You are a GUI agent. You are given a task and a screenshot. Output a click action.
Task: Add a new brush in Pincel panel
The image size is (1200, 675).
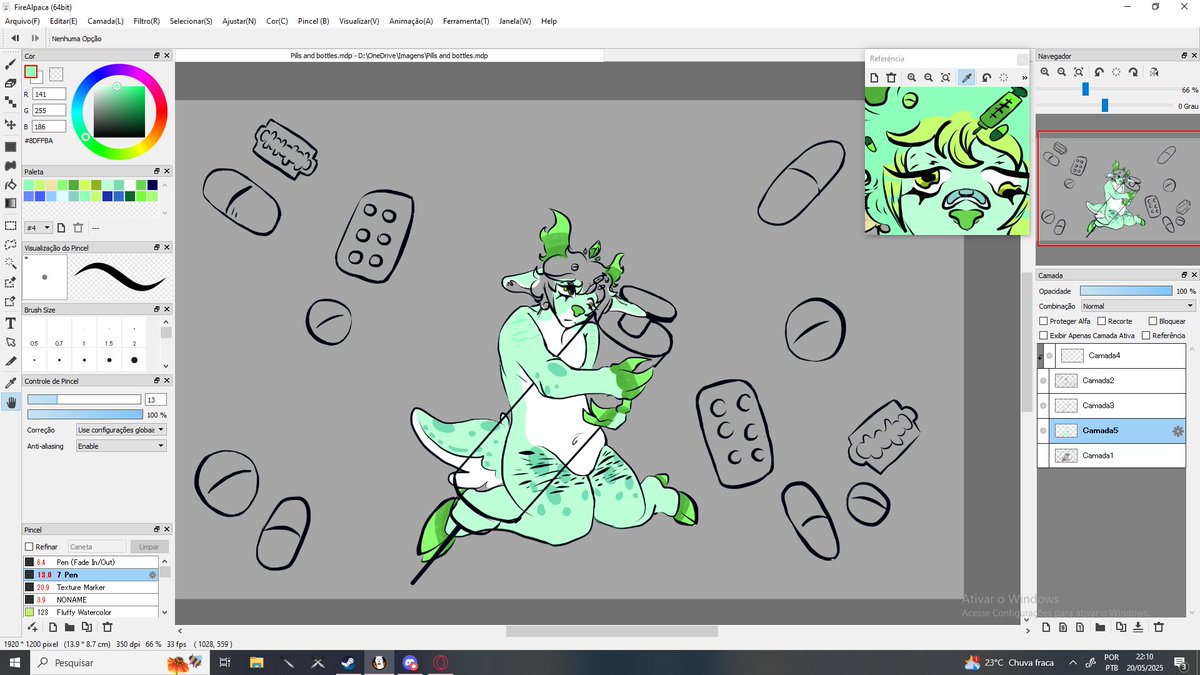click(53, 627)
